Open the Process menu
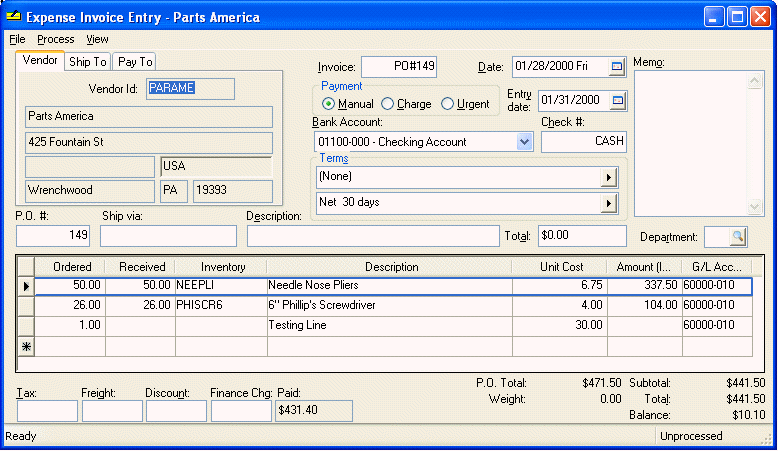Viewport: 778px width, 451px height. [x=56, y=39]
